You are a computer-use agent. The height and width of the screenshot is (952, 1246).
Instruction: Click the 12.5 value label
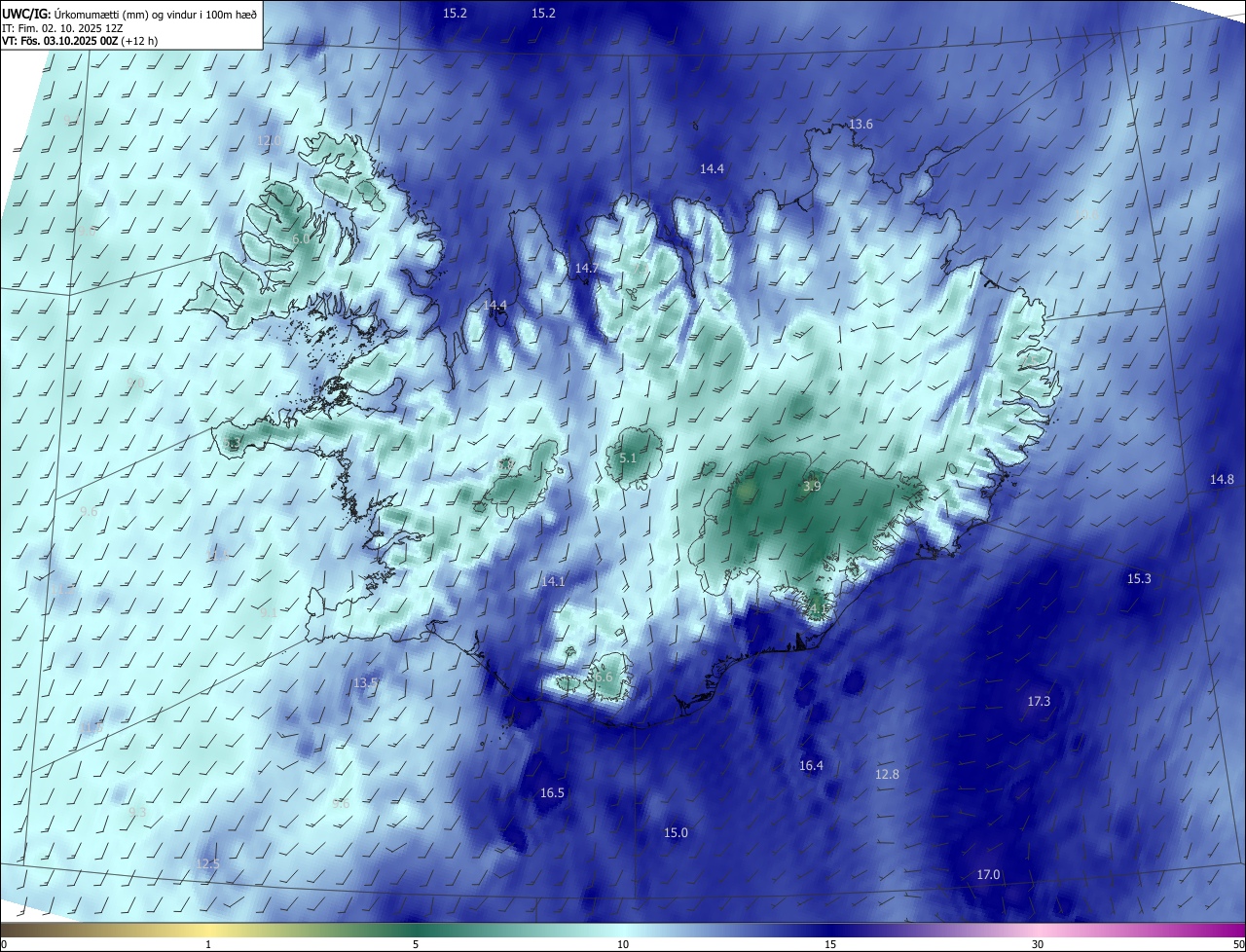point(207,863)
